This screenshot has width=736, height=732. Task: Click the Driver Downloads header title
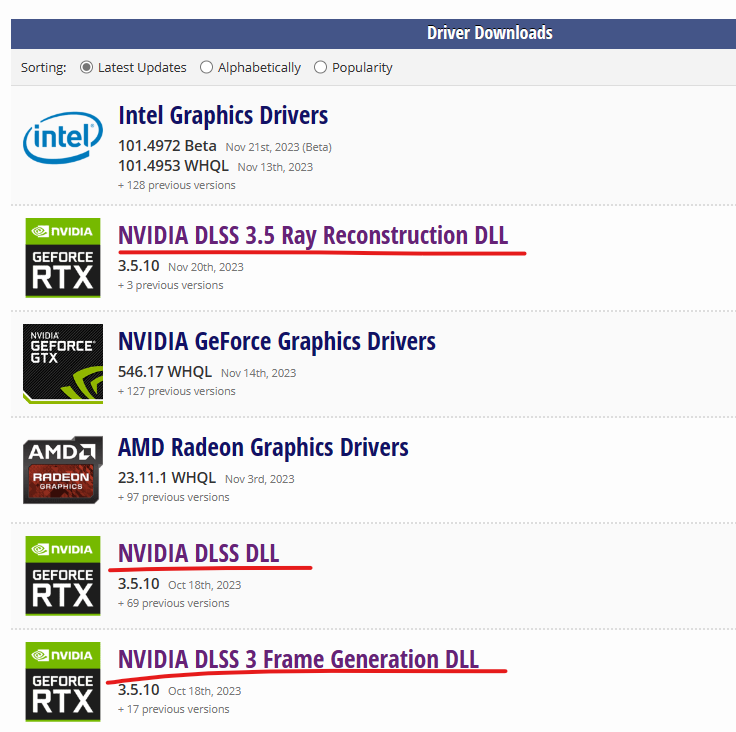pos(490,33)
